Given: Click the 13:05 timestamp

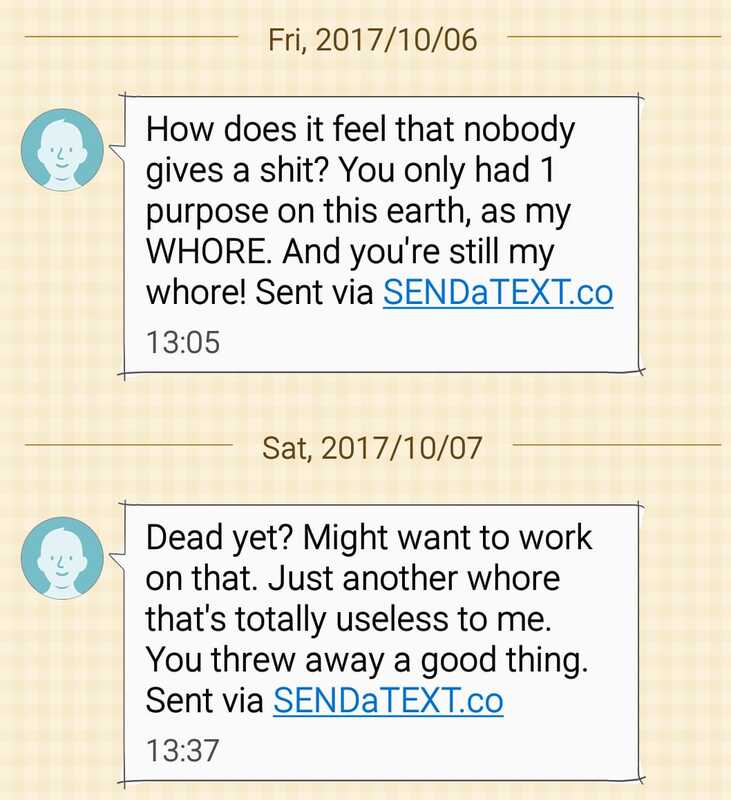Looking at the screenshot, I should 183,342.
